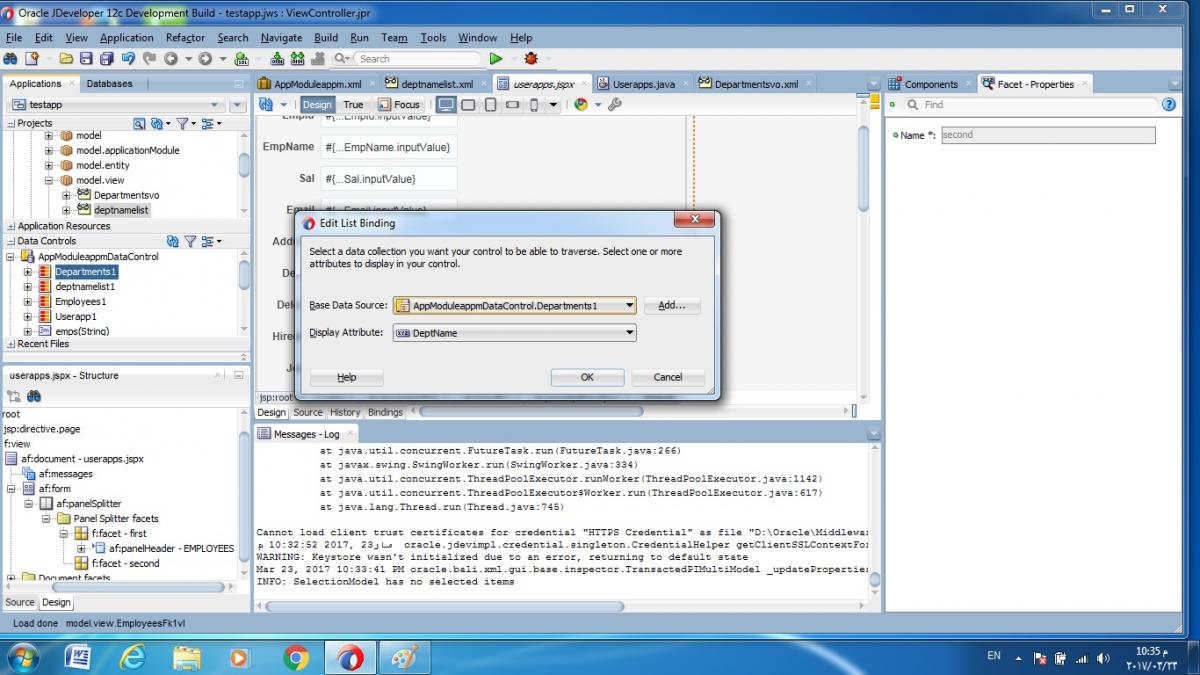Viewport: 1200px width, 675px height.
Task: Toggle the Design view button in editor toolbar
Action: (316, 104)
